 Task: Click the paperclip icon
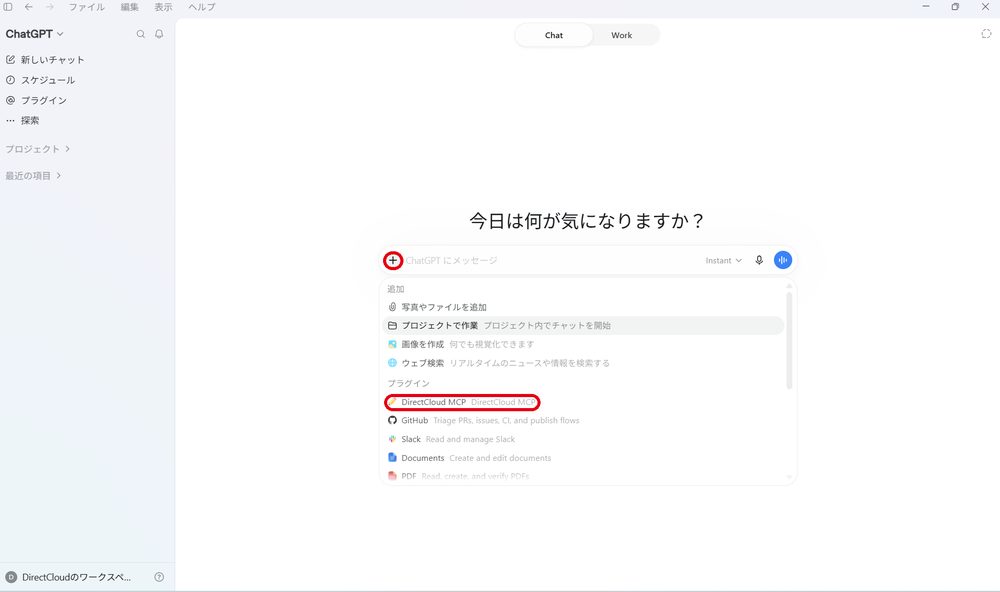(x=392, y=307)
